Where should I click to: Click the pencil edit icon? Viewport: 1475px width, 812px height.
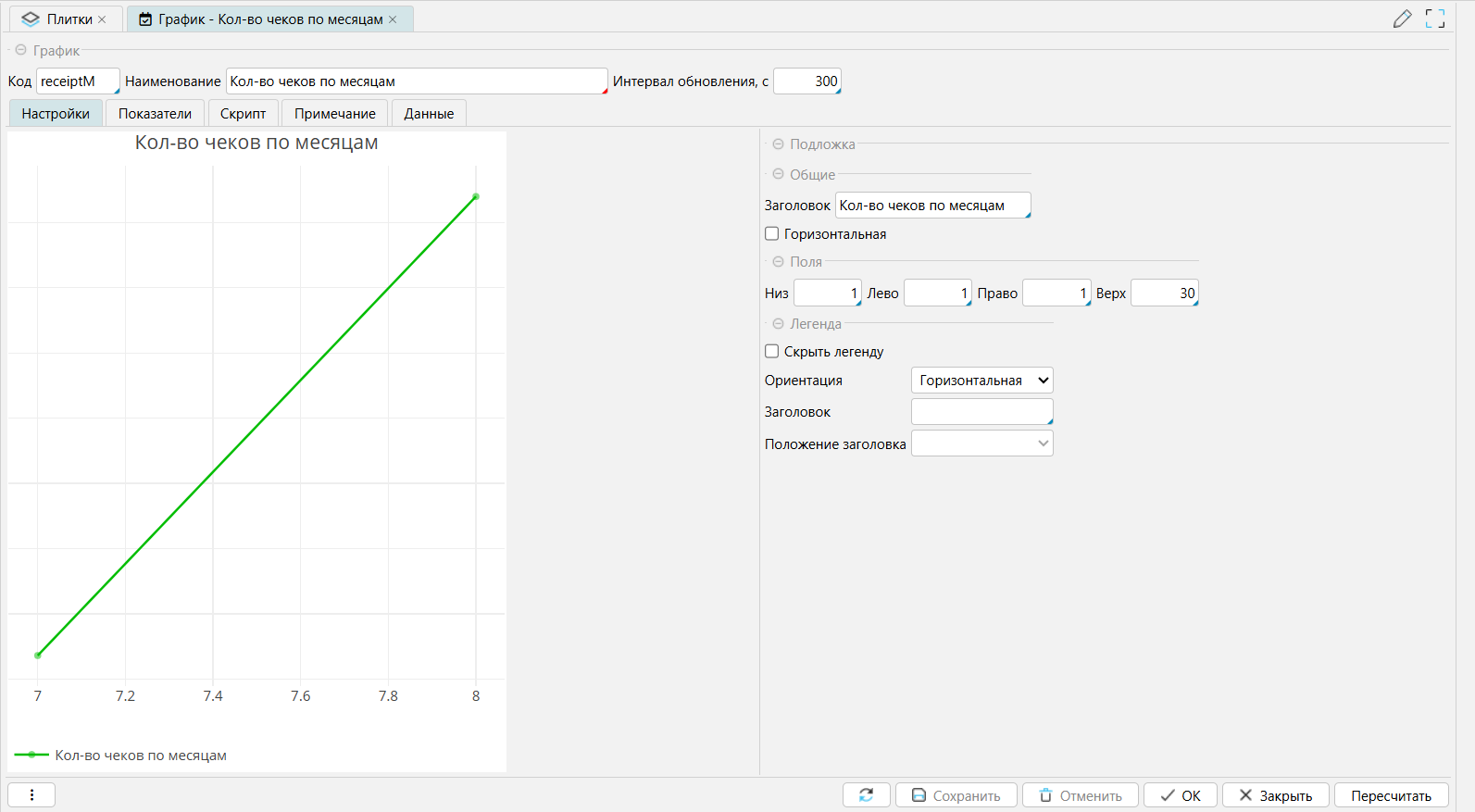(1402, 19)
